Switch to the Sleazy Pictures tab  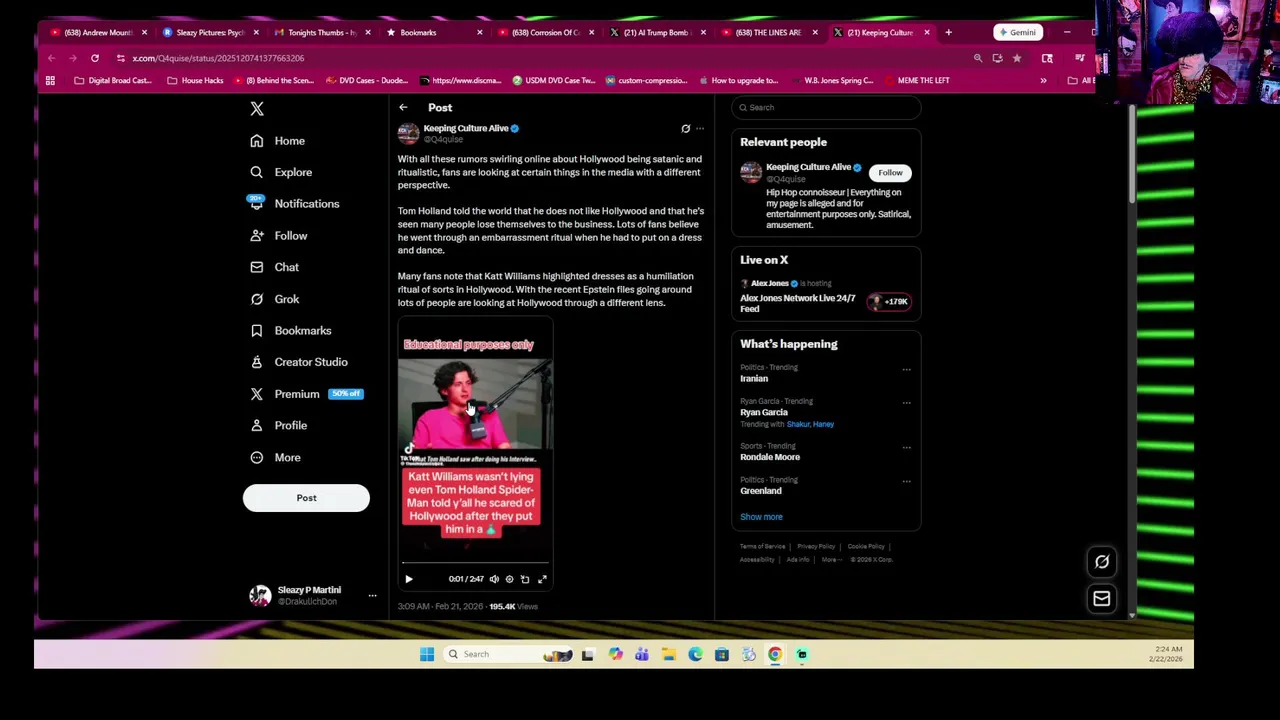click(x=208, y=32)
